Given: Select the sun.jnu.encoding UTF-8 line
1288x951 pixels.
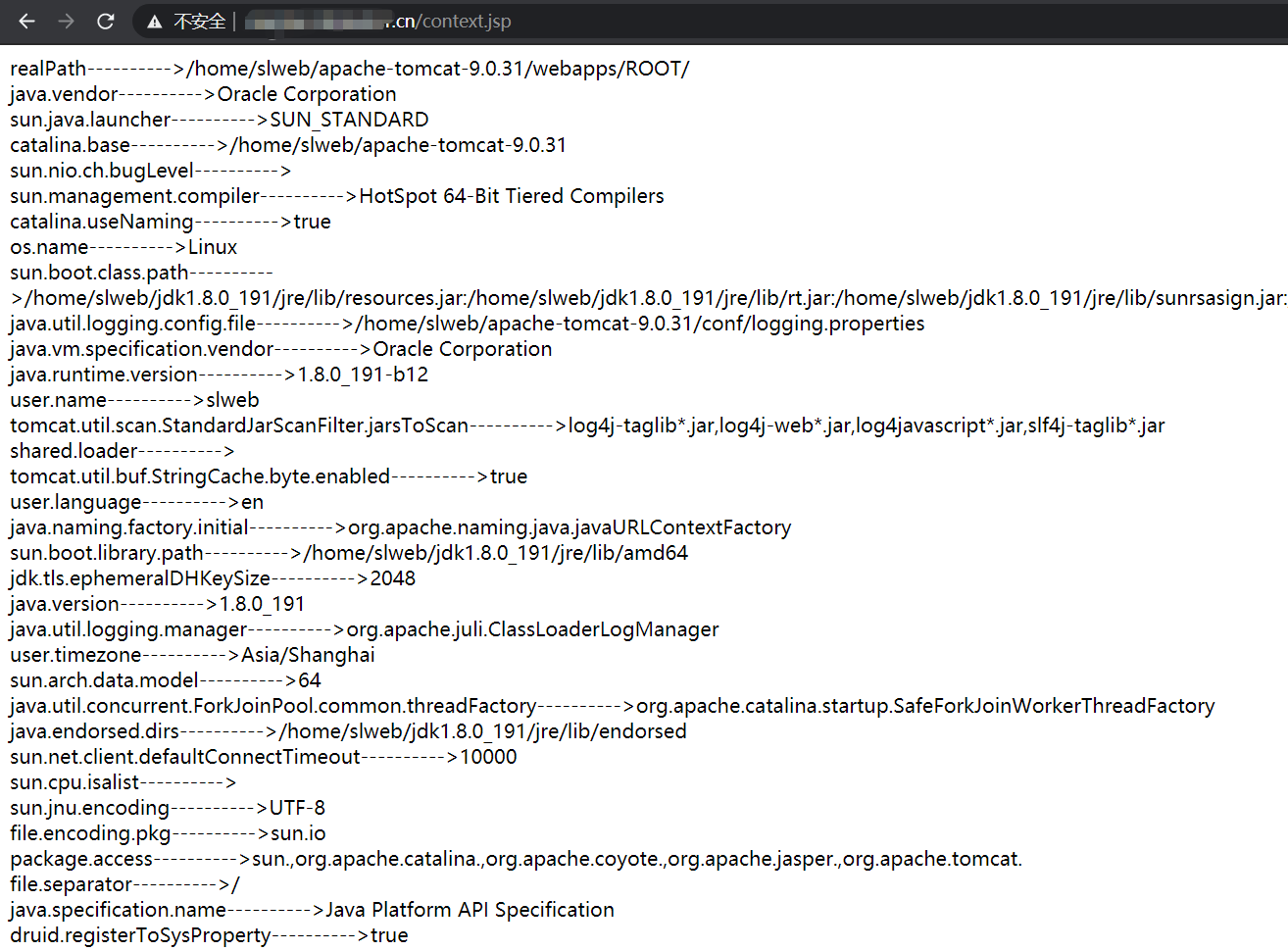Looking at the screenshot, I should [168, 808].
